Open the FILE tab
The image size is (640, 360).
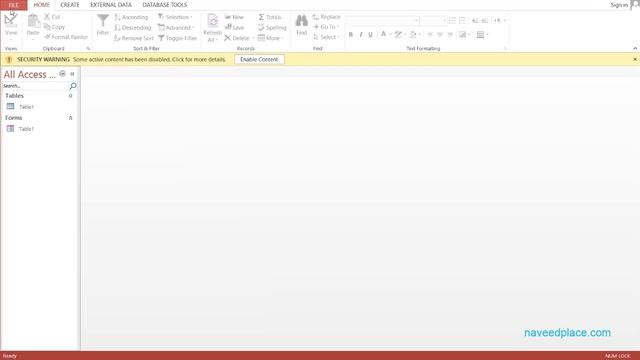click(13, 5)
